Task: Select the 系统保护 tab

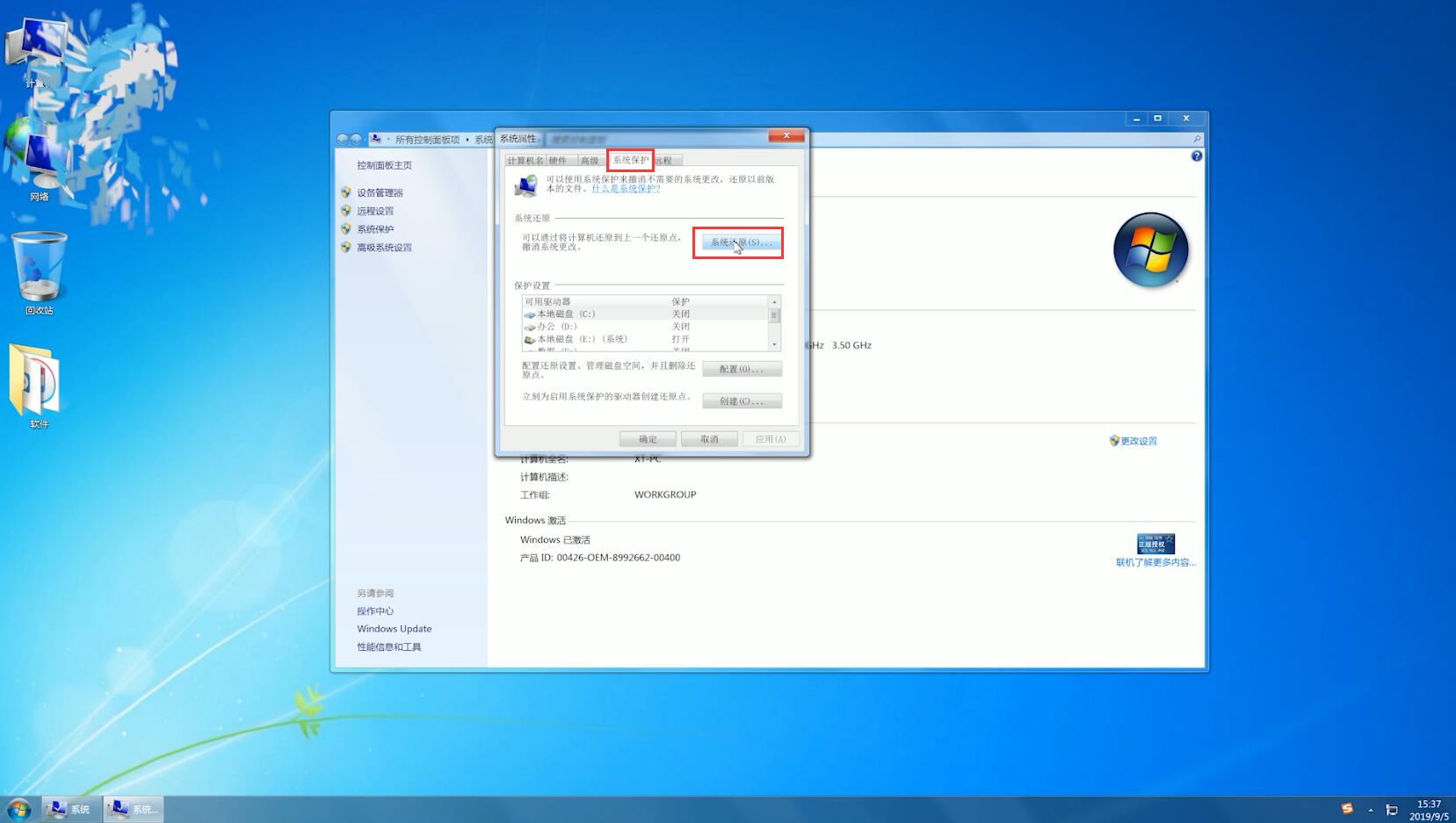Action: pos(630,160)
